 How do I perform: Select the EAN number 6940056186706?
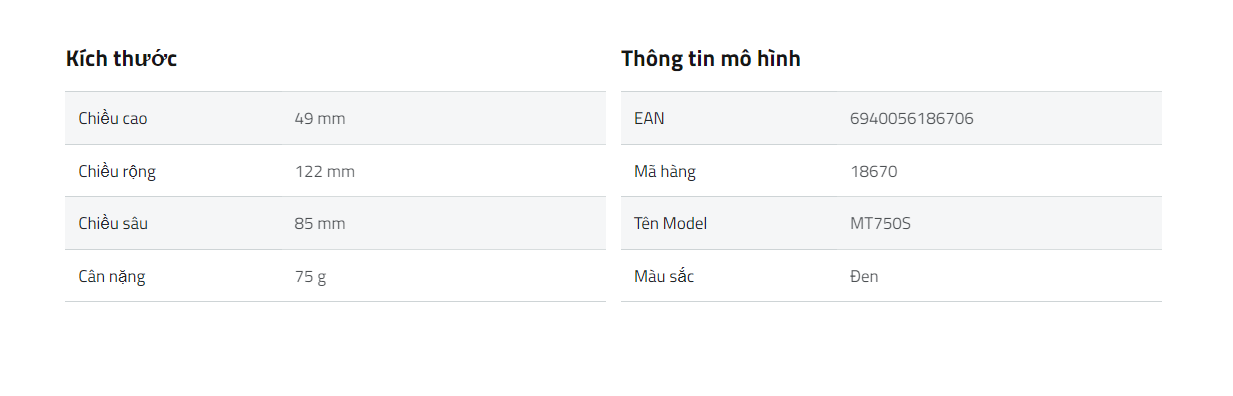coord(912,118)
